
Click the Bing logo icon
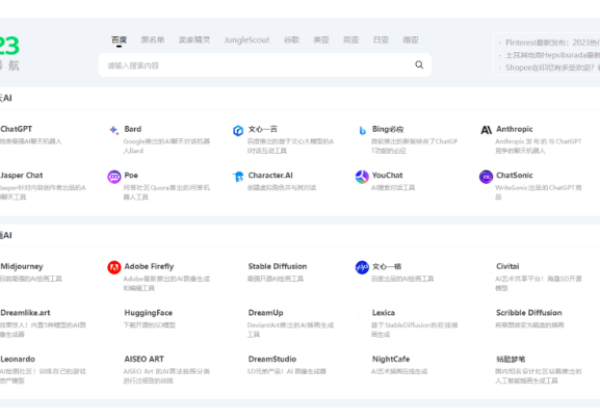coord(362,130)
